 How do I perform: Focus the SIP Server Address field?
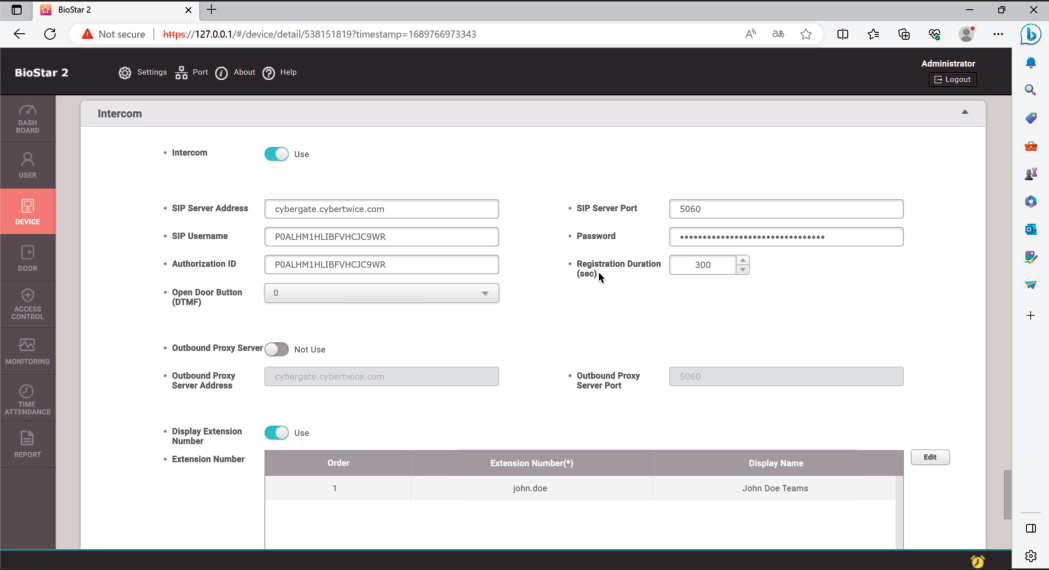pyautogui.click(x=381, y=209)
